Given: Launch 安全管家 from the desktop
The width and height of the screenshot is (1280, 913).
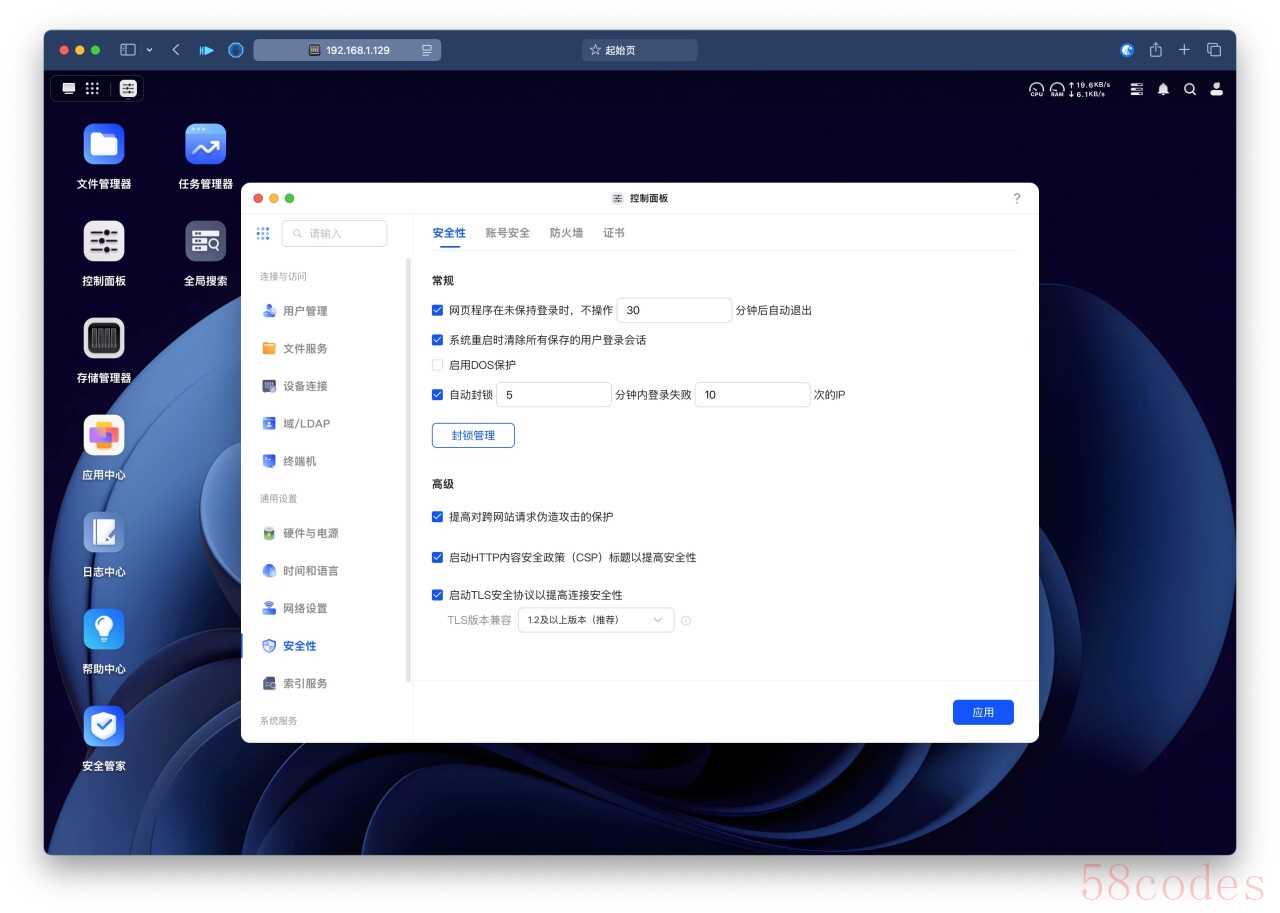Looking at the screenshot, I should 104,727.
